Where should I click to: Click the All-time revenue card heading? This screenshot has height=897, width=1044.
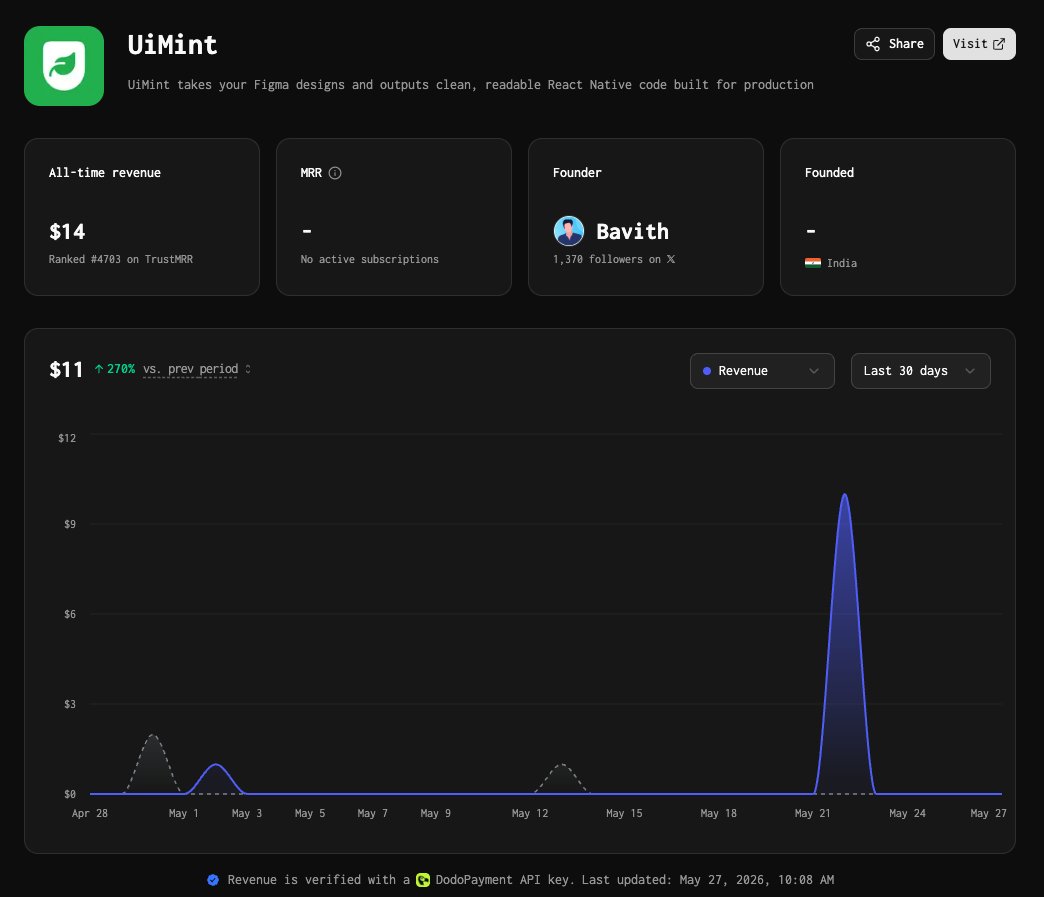pos(105,172)
